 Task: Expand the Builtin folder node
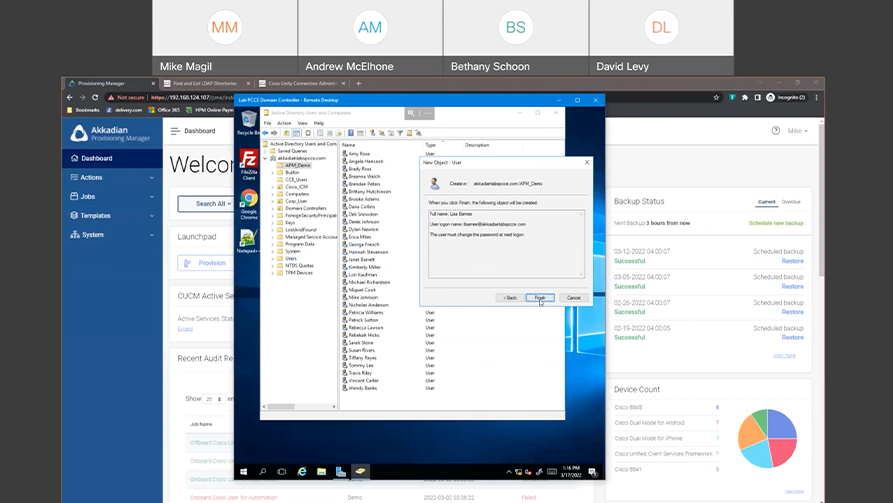pos(273,173)
